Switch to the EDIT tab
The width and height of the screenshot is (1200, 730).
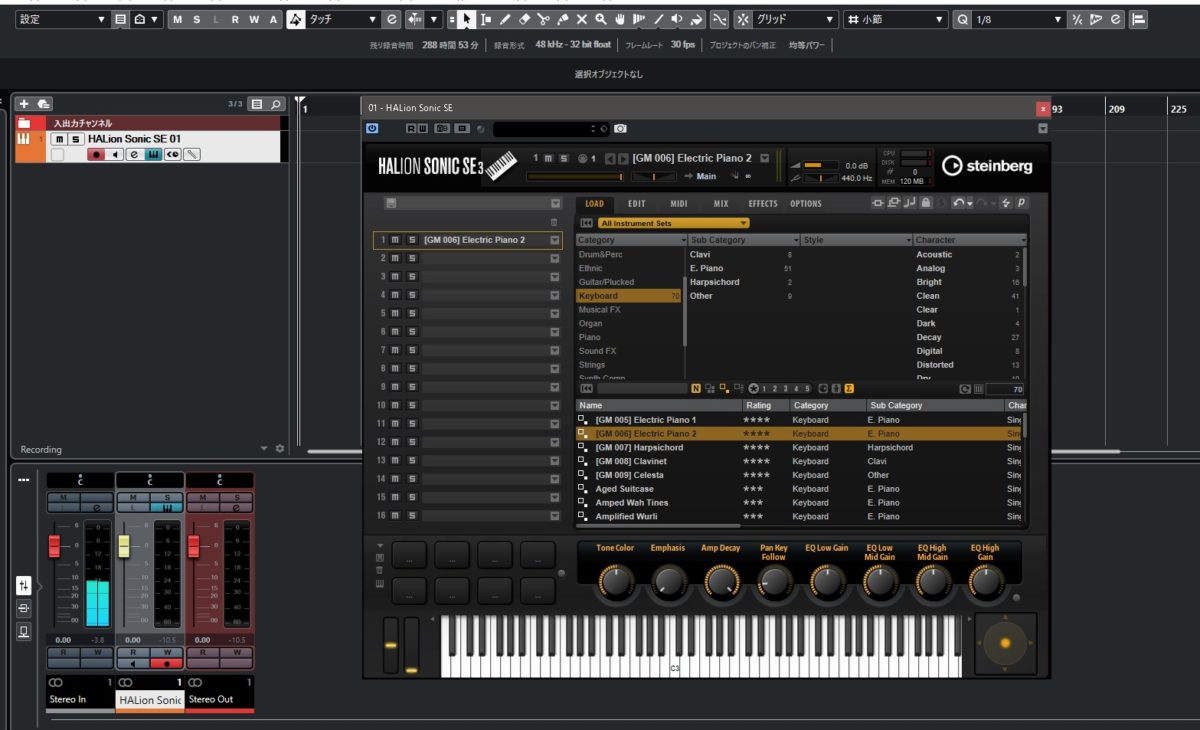point(636,203)
